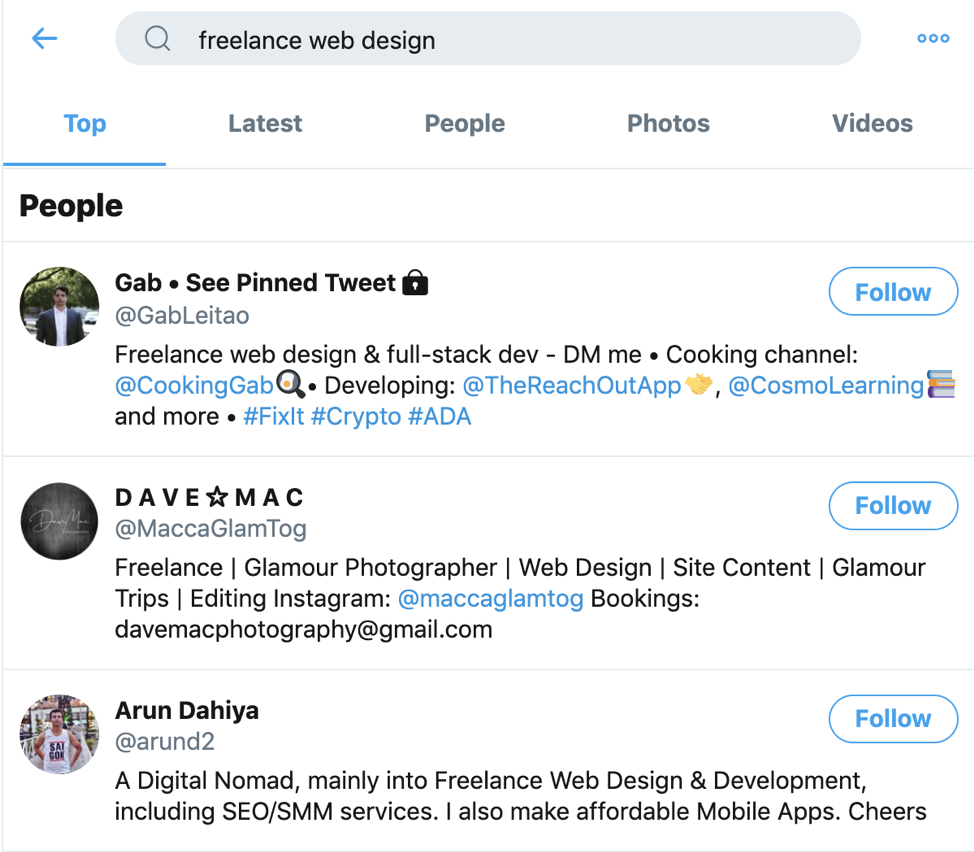Select the Top tab
This screenshot has height=852, width=974.
click(x=85, y=123)
